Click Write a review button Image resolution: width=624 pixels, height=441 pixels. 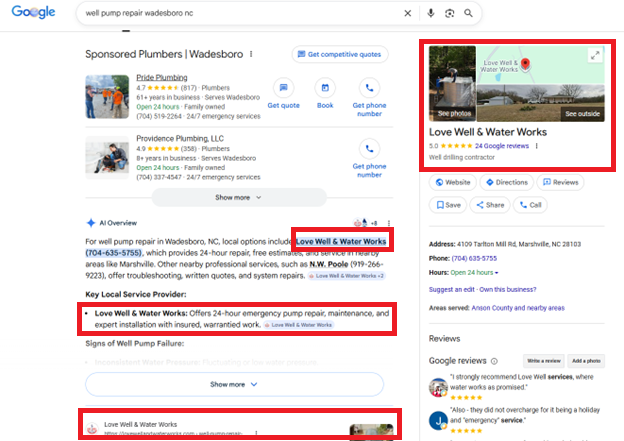[x=544, y=361]
